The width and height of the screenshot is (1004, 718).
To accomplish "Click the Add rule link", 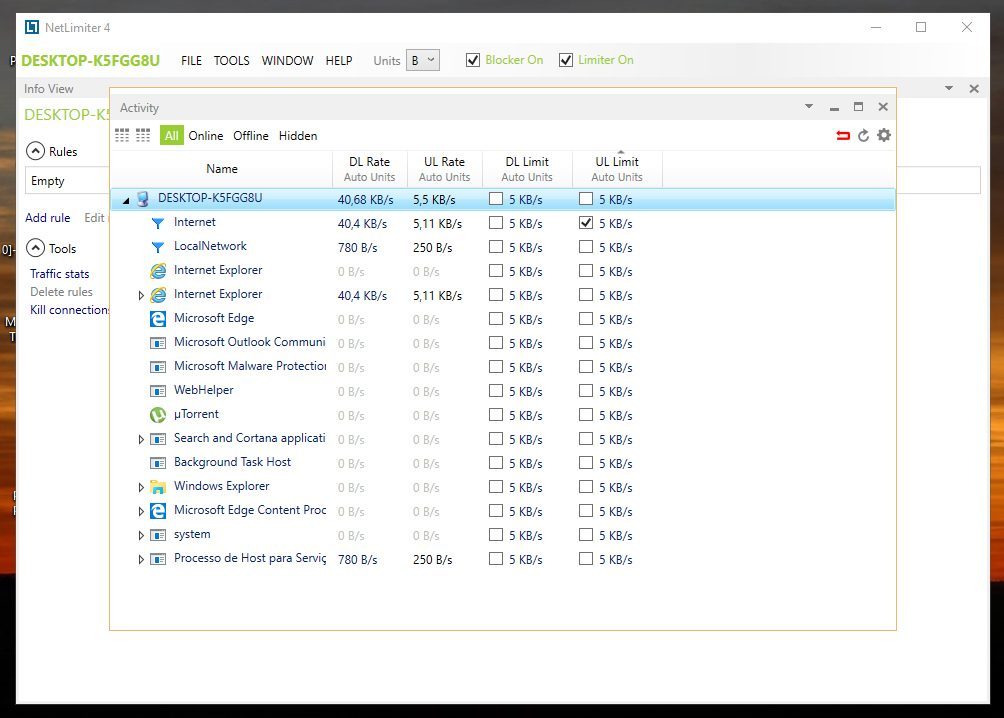I will click(47, 218).
